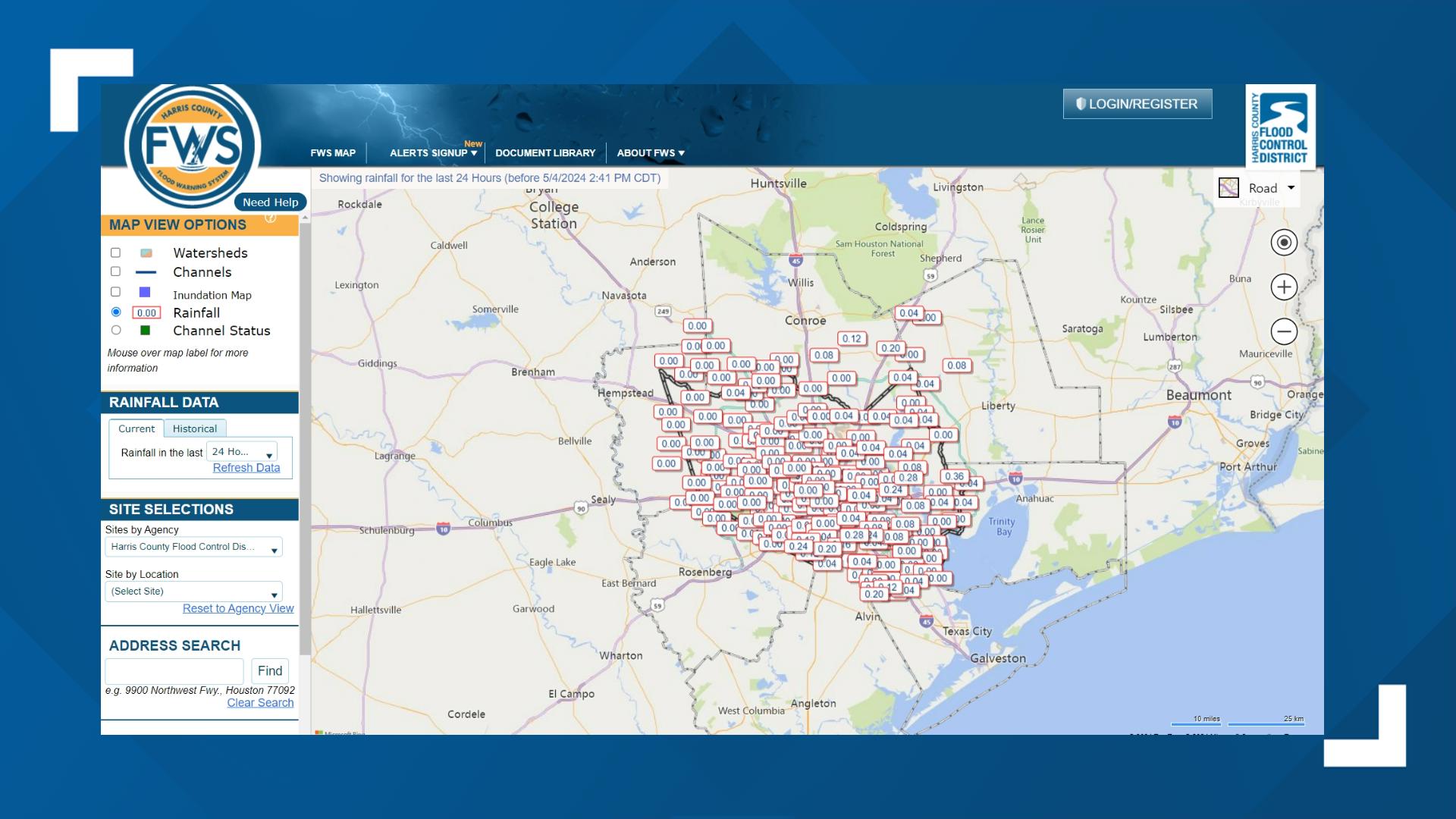Enable the Inundation Map checkbox

(115, 291)
